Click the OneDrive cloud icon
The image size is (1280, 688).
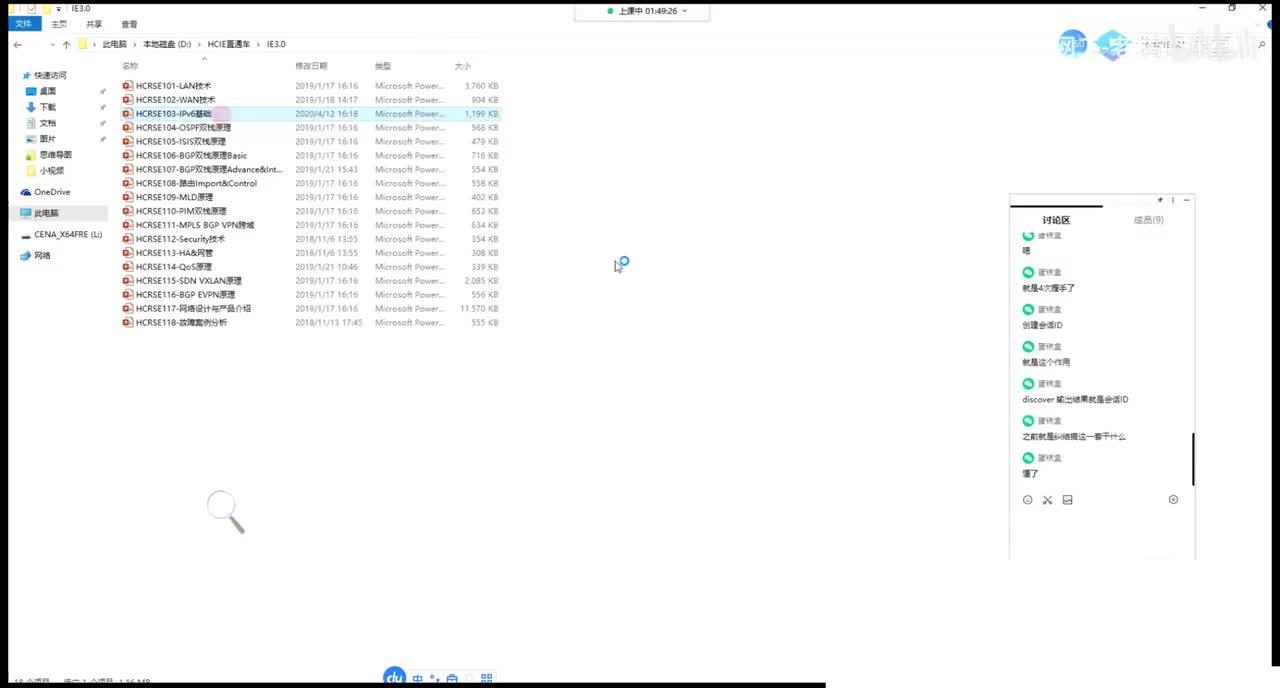click(x=26, y=192)
